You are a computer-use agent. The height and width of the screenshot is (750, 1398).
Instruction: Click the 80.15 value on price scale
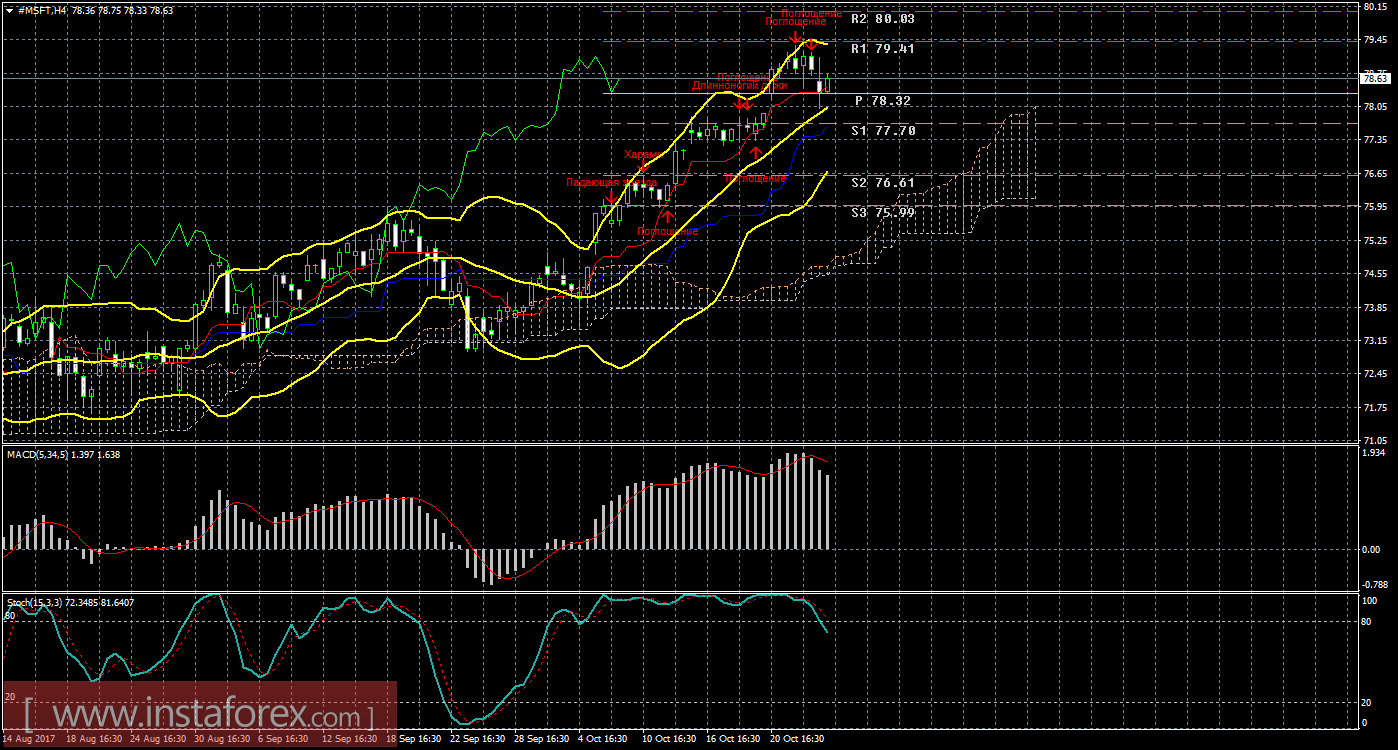1375,6
